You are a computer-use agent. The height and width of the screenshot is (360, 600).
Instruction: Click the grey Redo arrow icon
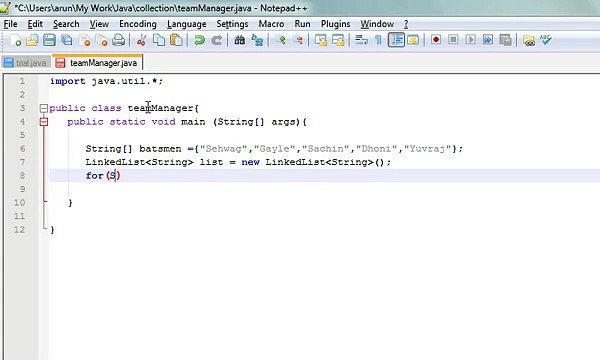tap(217, 40)
